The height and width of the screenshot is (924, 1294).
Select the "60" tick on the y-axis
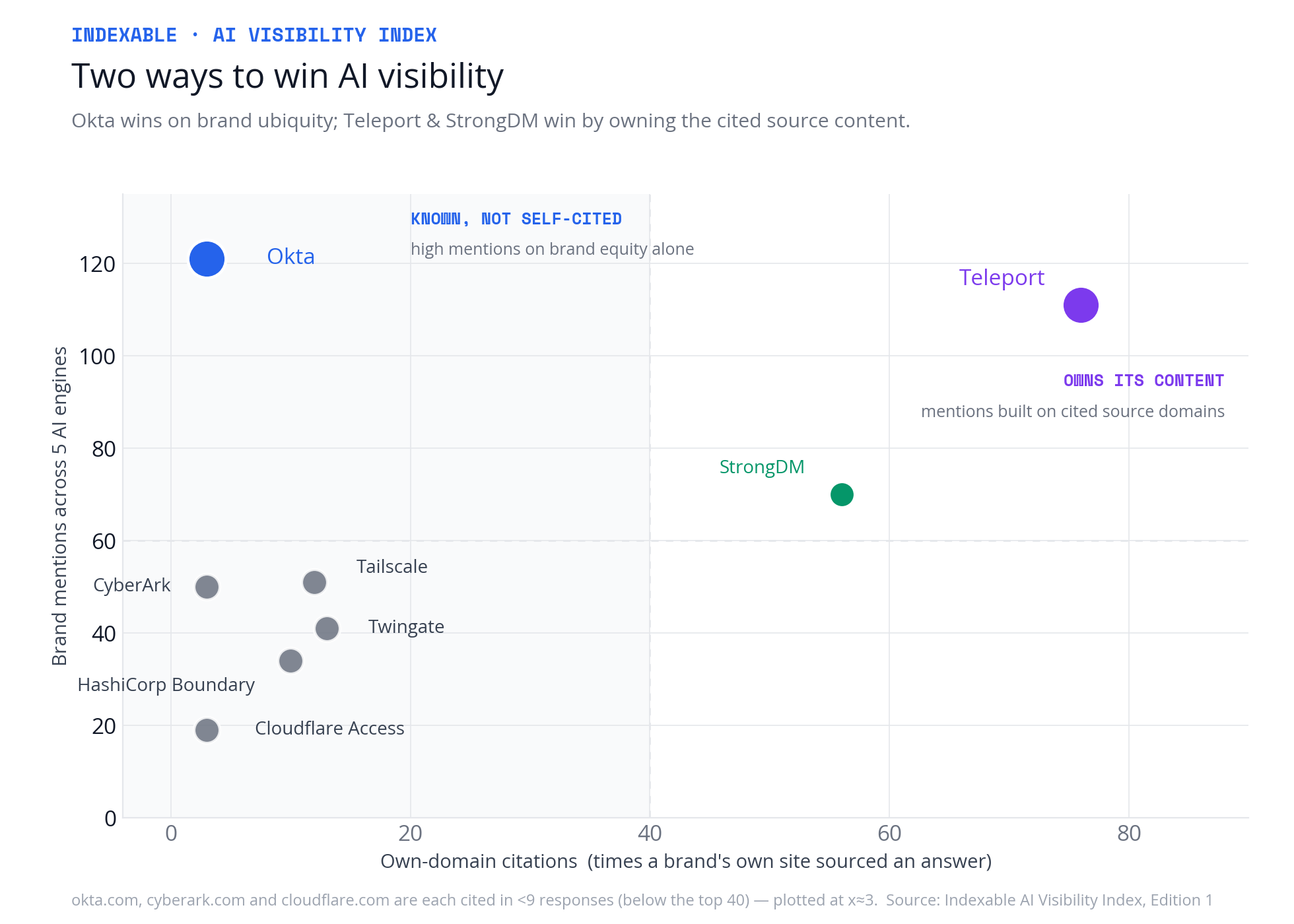tap(104, 541)
